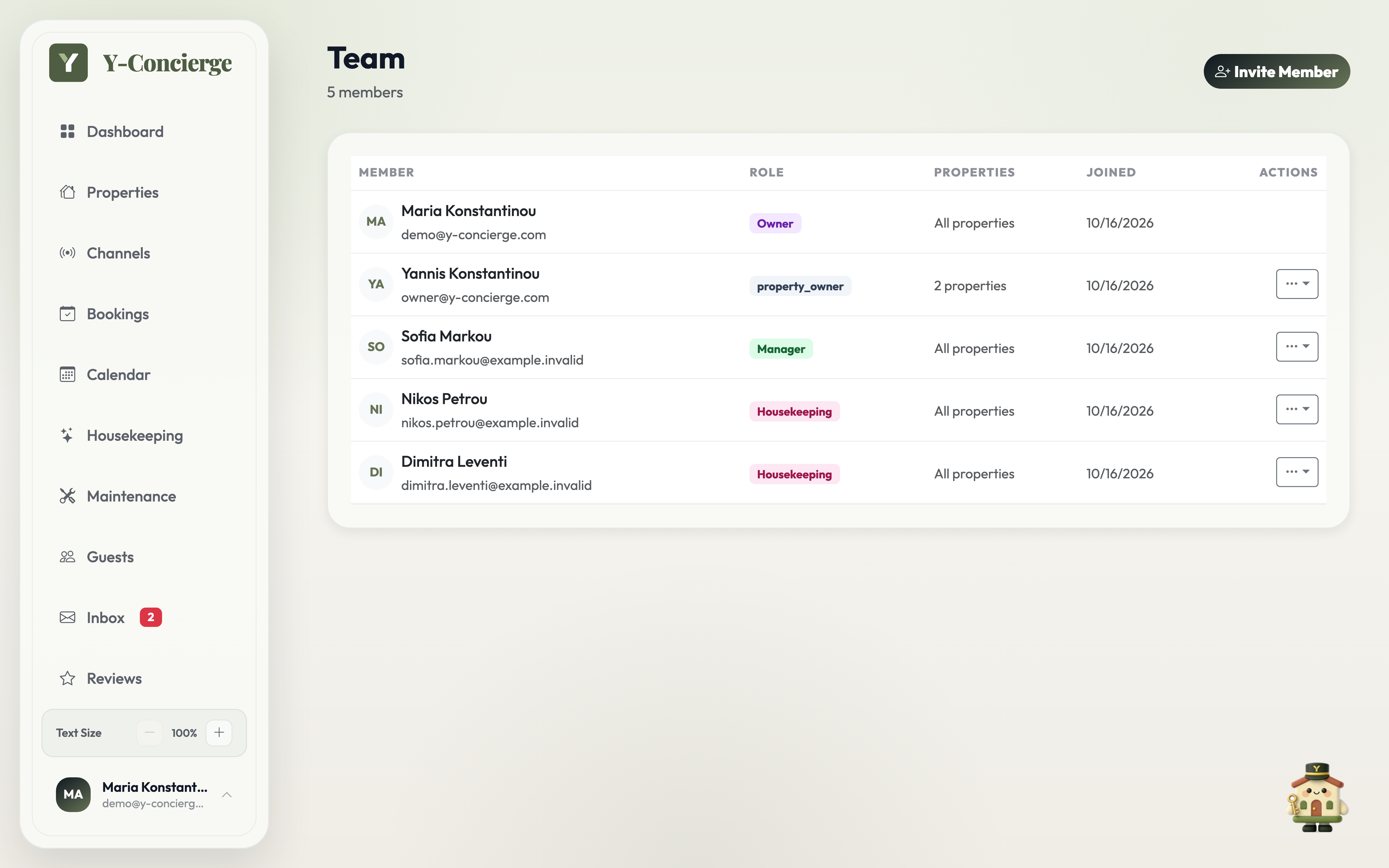Image resolution: width=1389 pixels, height=868 pixels.
Task: Click the JOINED column header
Action: (x=1111, y=172)
